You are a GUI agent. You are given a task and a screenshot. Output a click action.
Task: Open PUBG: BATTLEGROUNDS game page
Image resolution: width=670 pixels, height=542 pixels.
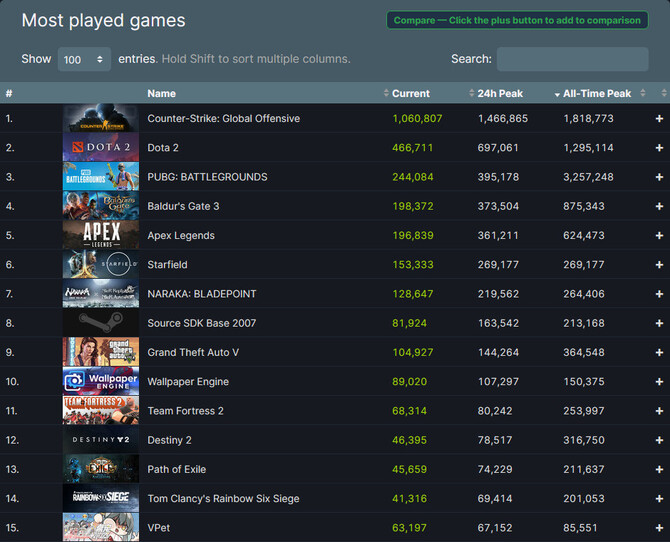click(x=207, y=177)
